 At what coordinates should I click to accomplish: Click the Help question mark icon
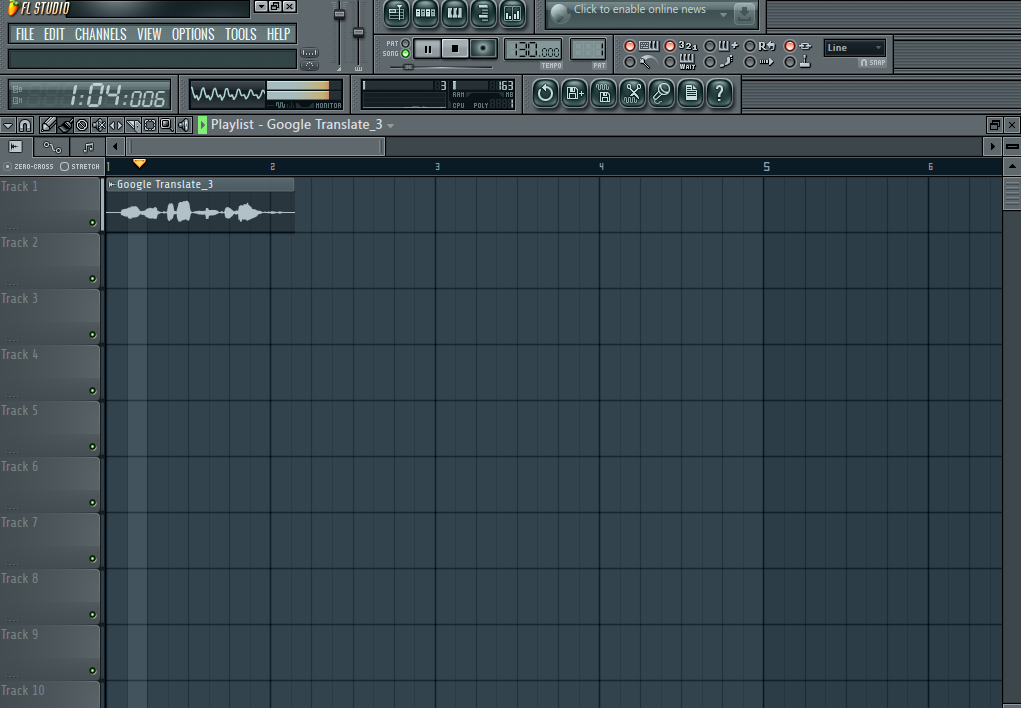720,94
